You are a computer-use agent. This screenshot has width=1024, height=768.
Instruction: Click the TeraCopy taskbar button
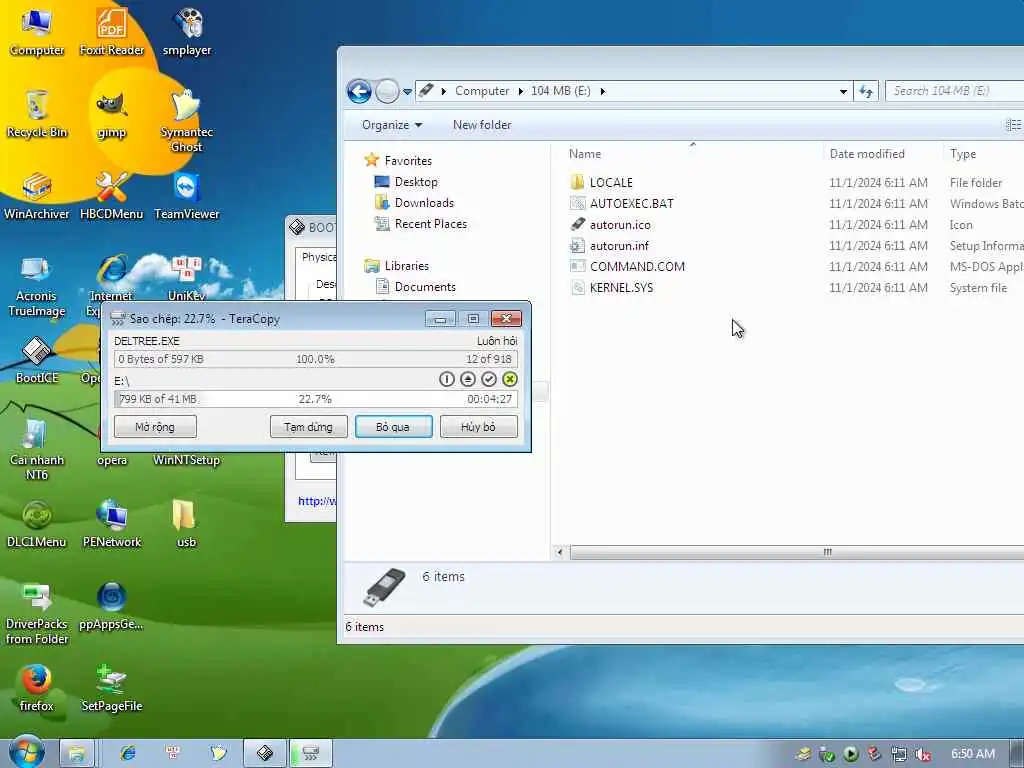(311, 753)
